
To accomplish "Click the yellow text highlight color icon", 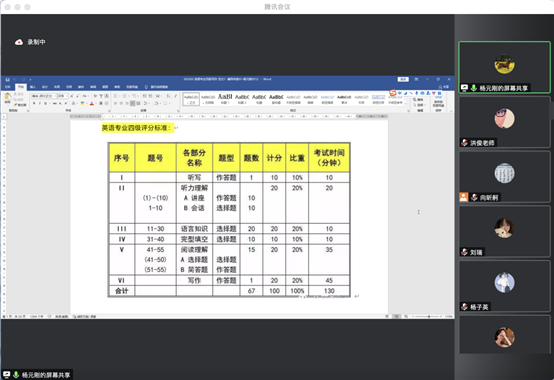I will coord(83,103).
